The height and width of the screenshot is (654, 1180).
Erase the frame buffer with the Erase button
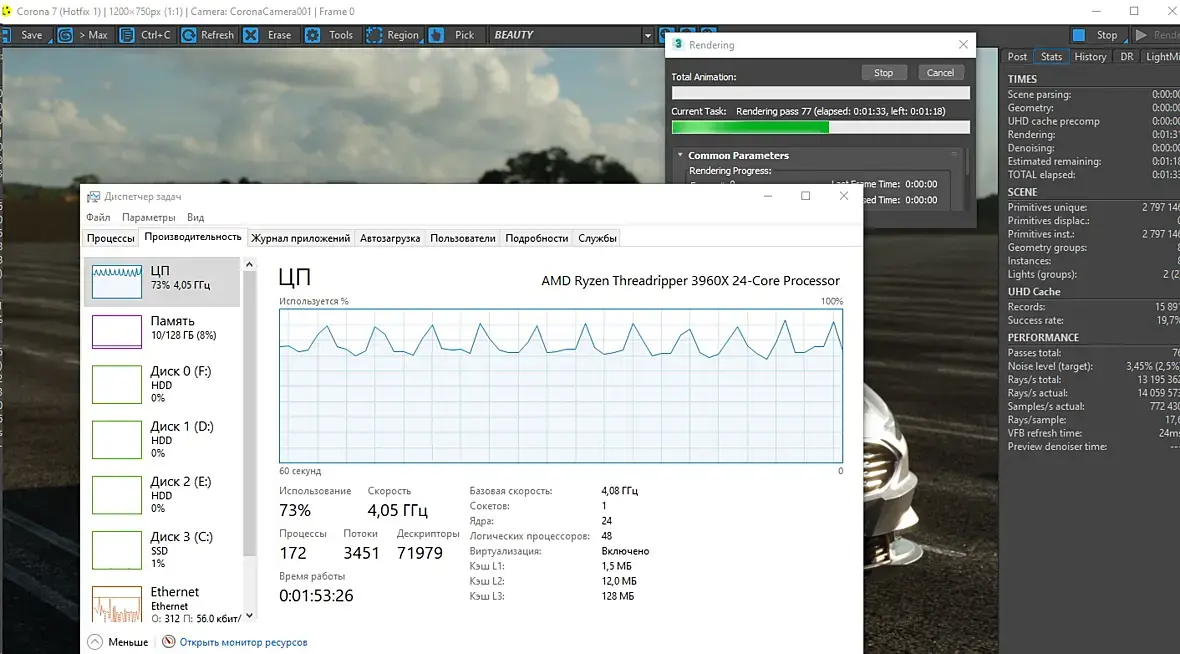pyautogui.click(x=269, y=35)
